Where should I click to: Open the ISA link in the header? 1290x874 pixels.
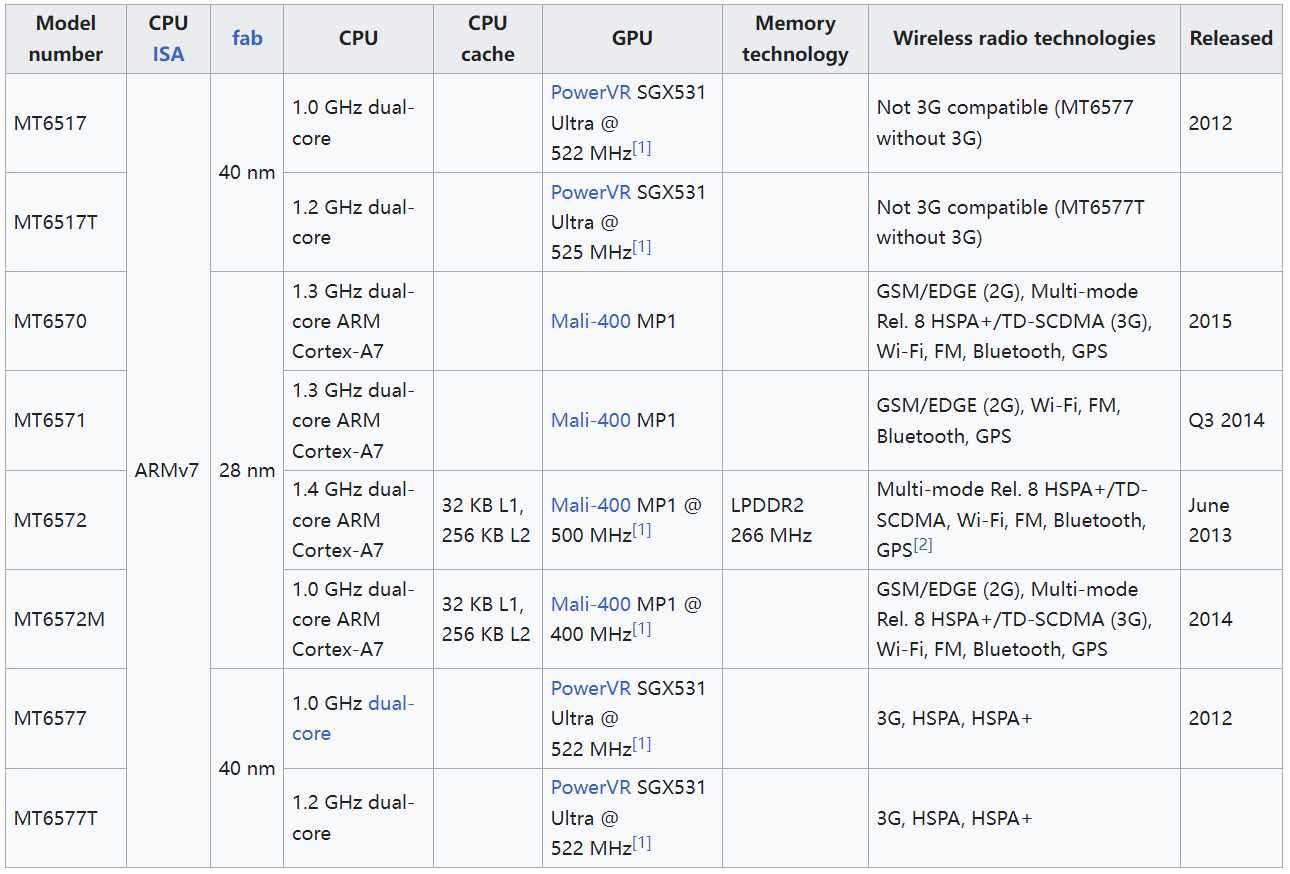coord(168,54)
